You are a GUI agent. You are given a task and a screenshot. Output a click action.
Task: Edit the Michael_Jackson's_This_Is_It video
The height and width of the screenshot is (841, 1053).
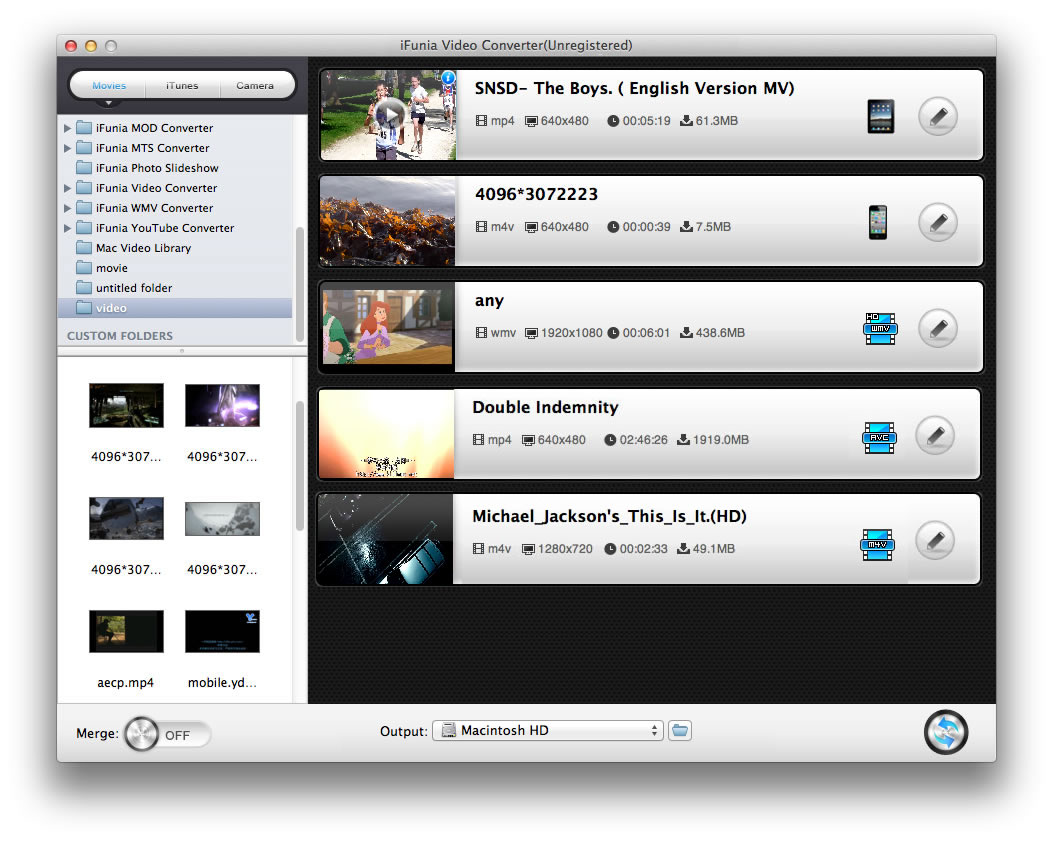935,541
